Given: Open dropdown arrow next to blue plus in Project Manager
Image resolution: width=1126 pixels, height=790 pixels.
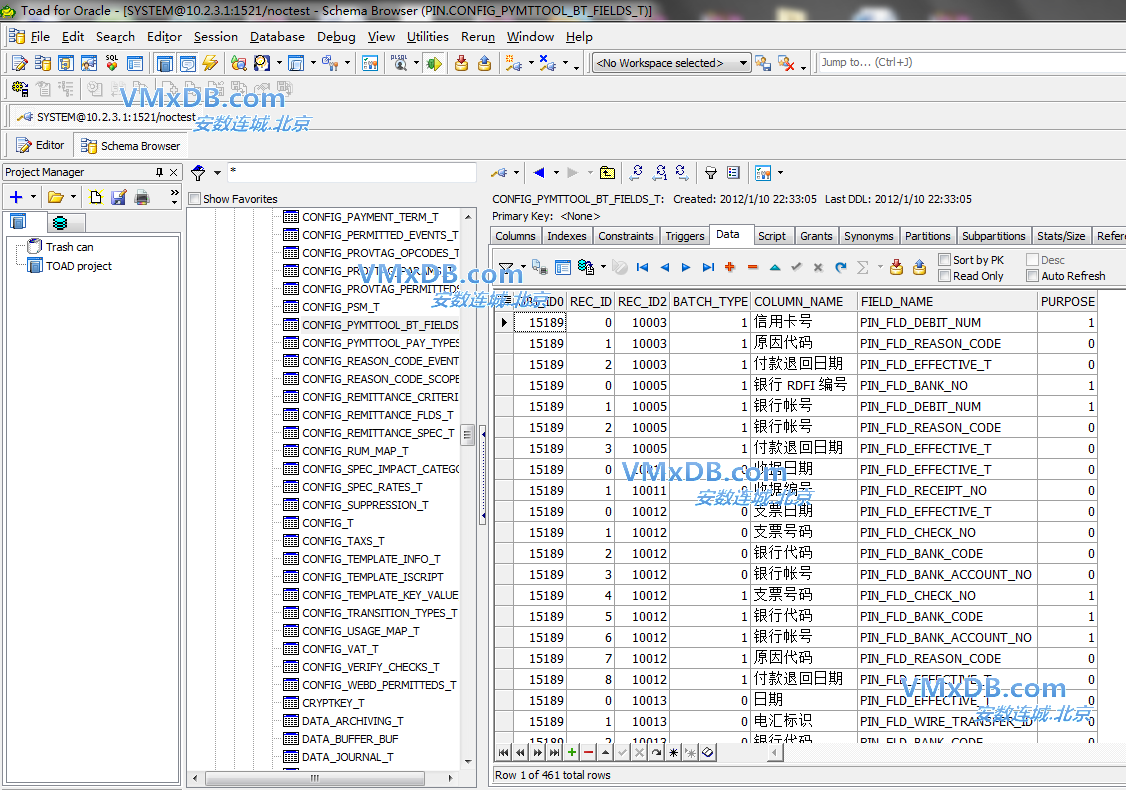Looking at the screenshot, I should (33, 197).
